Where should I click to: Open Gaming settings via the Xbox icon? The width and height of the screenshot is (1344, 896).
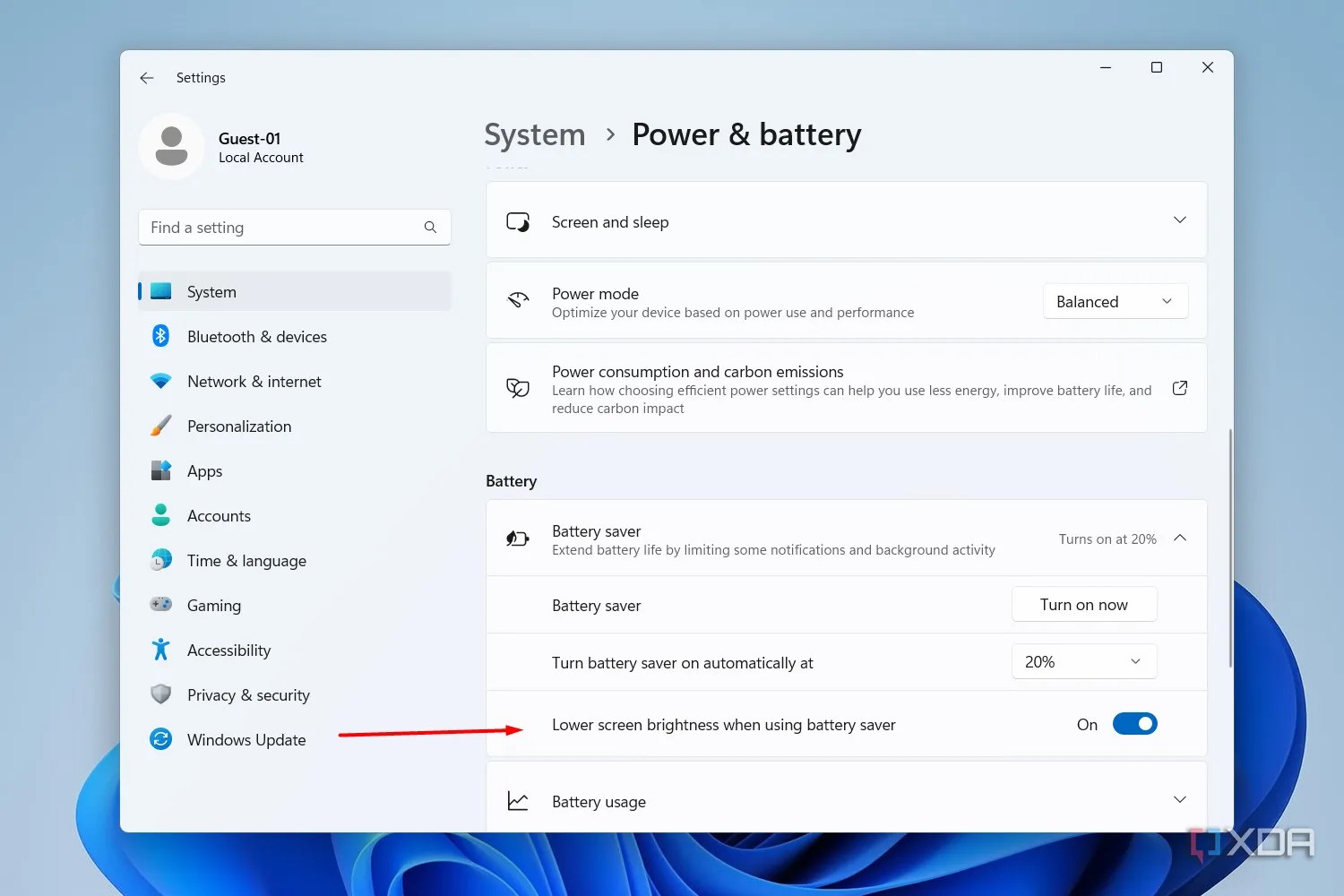[160, 605]
